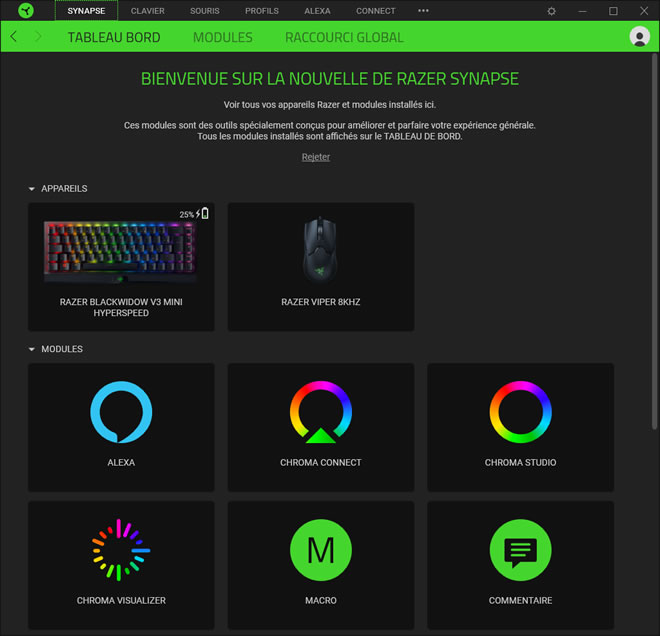Switch to the Synapse tab
Image resolution: width=660 pixels, height=636 pixels.
point(86,11)
